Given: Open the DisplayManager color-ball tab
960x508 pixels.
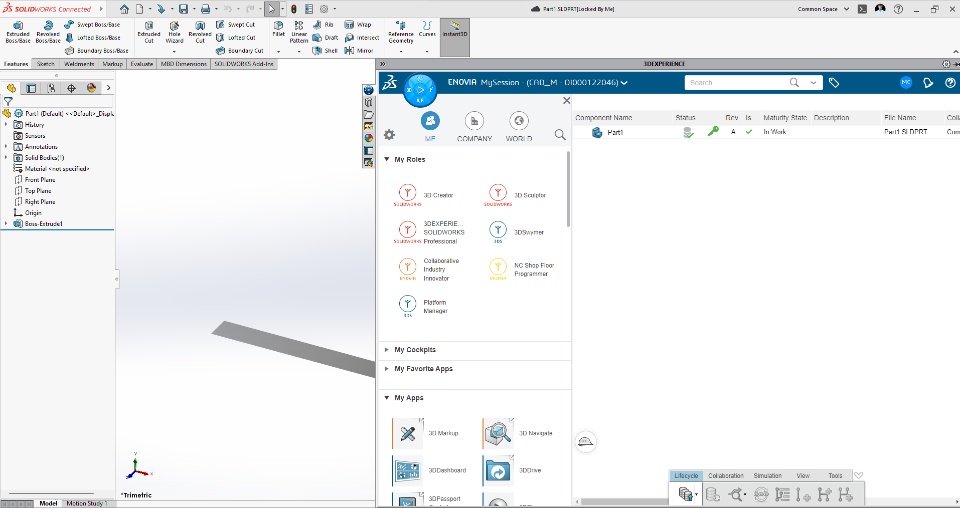Looking at the screenshot, I should 91,88.
